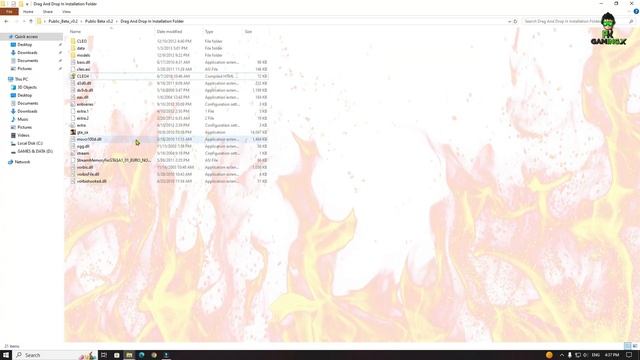The width and height of the screenshot is (640, 360).
Task: Open the Explorer Help icon
Action: 636,11
